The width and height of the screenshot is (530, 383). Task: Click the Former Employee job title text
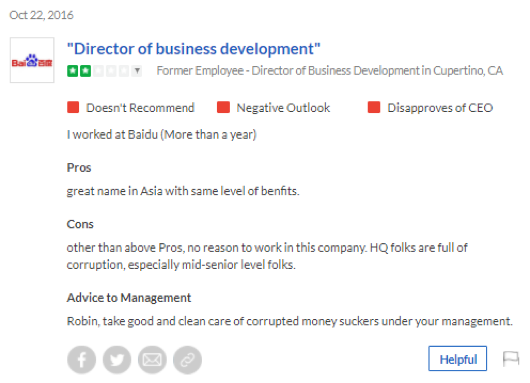click(x=330, y=71)
